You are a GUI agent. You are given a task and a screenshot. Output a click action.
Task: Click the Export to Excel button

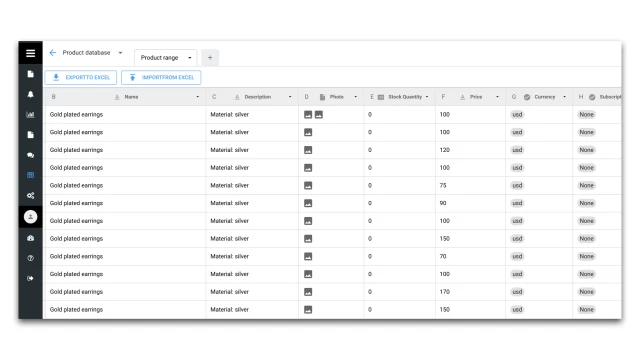[x=81, y=78]
